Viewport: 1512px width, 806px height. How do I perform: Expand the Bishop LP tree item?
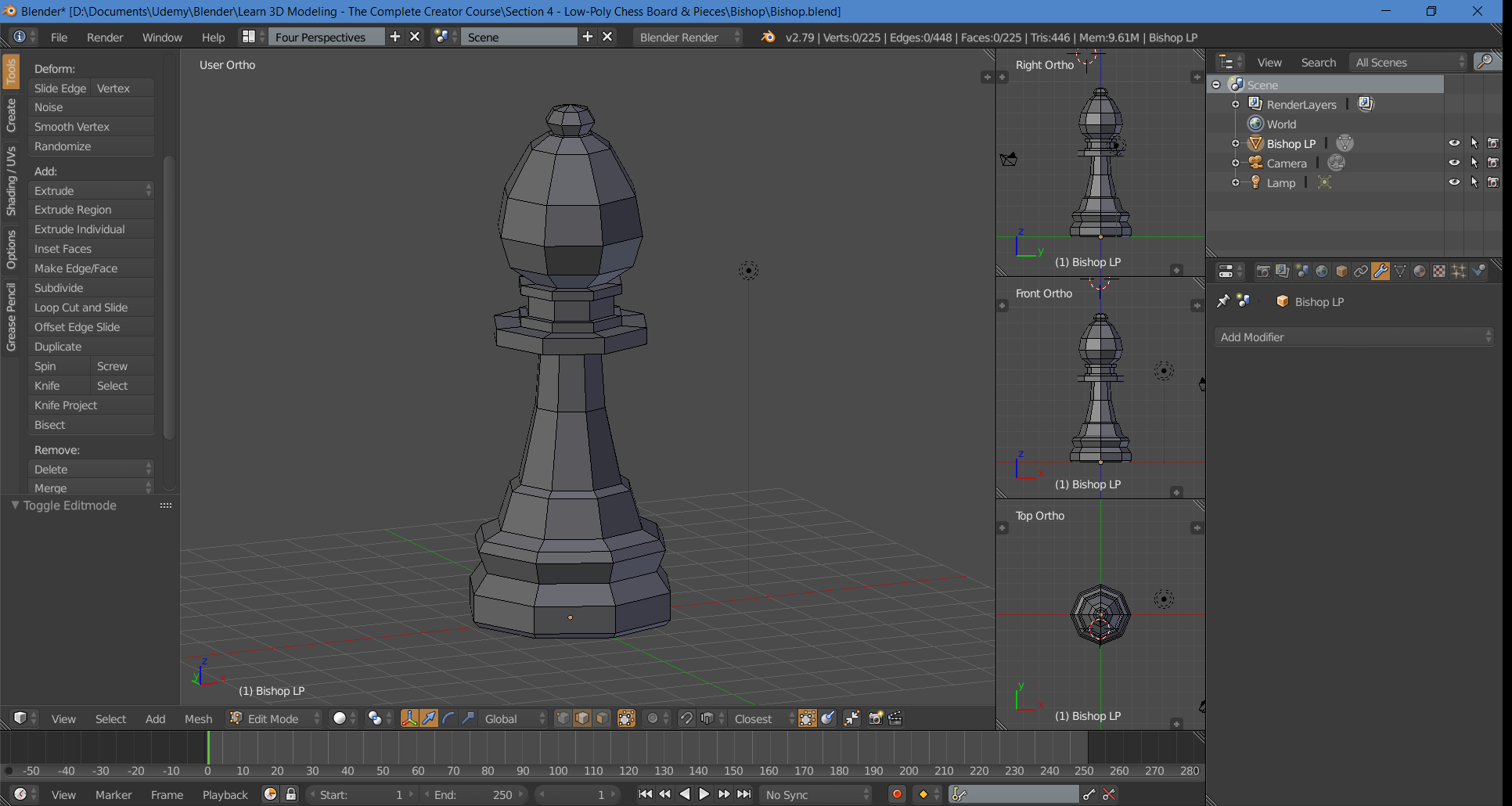point(1236,143)
